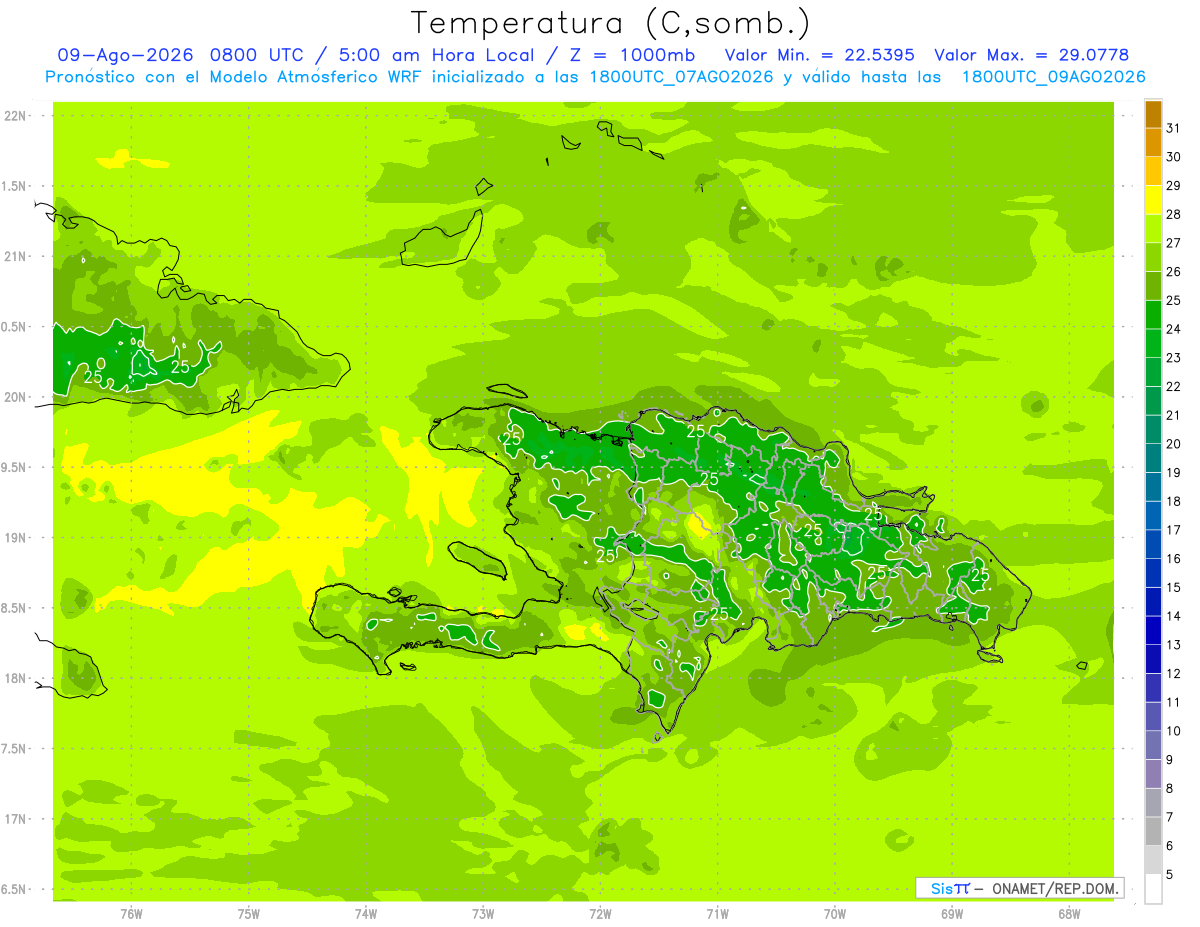Click the '20N' latitude axis label

pyautogui.click(x=14, y=397)
